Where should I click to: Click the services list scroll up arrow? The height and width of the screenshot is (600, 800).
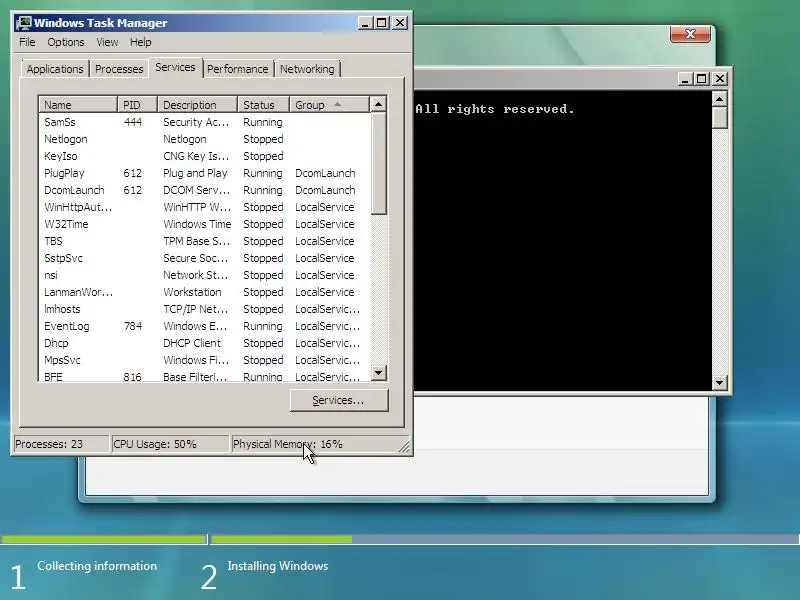click(x=378, y=104)
